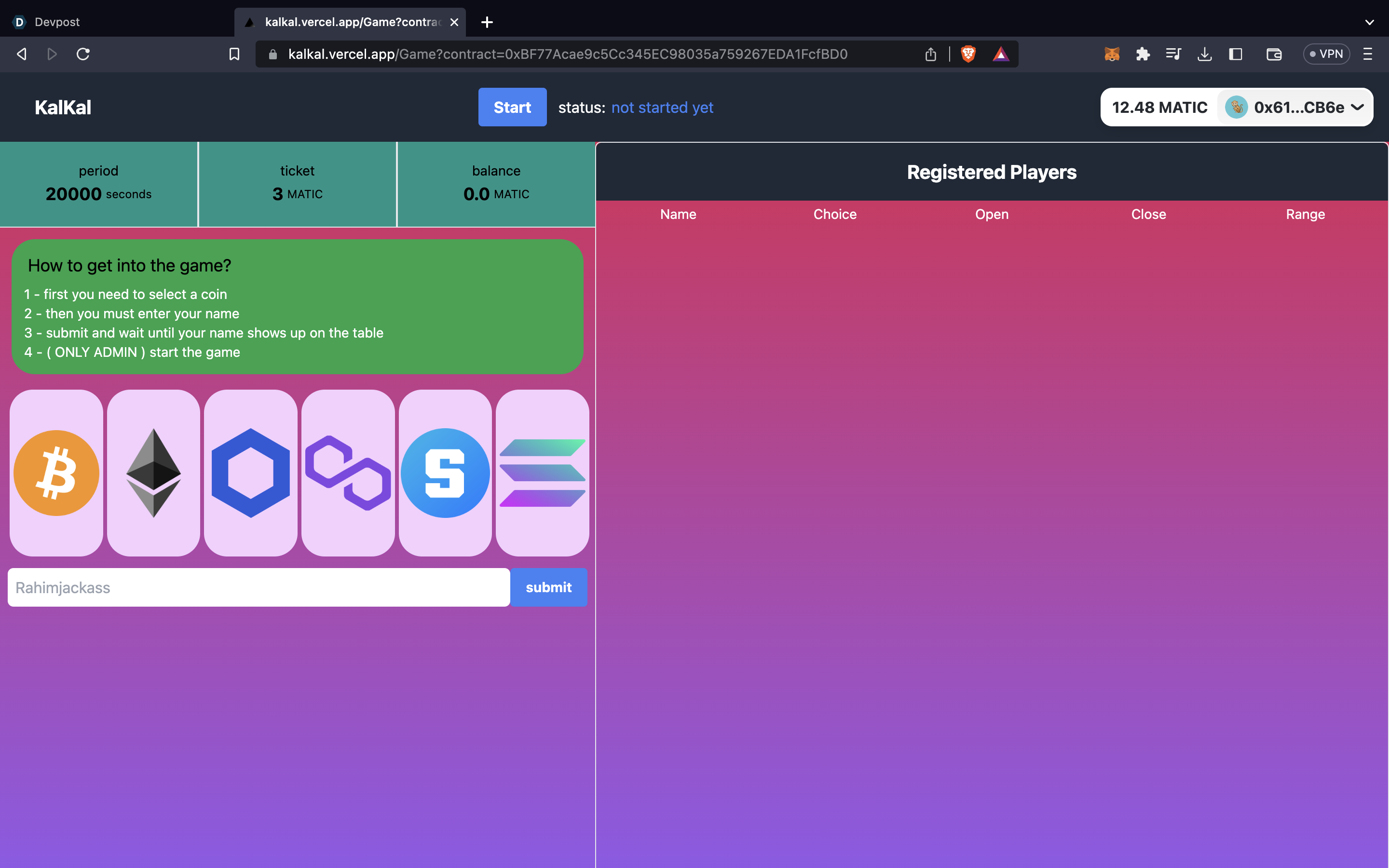Select the Sandbox S coin
The image size is (1389, 868).
445,473
